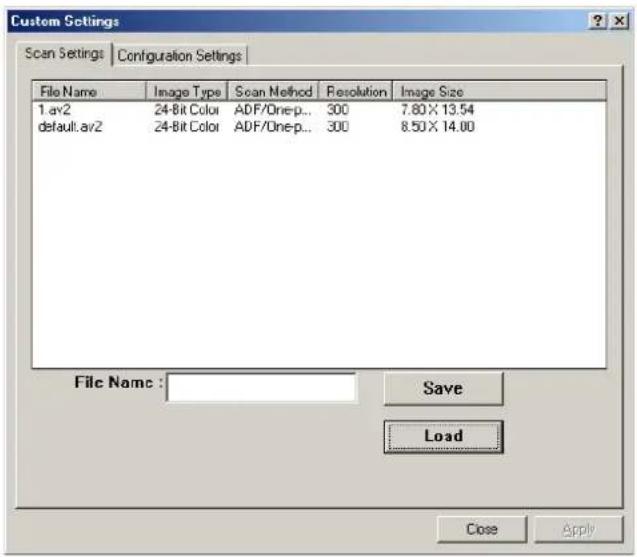Click the 24-Bit Color cell of default.av2
Viewport: 637px width, 557px height.
[186, 126]
